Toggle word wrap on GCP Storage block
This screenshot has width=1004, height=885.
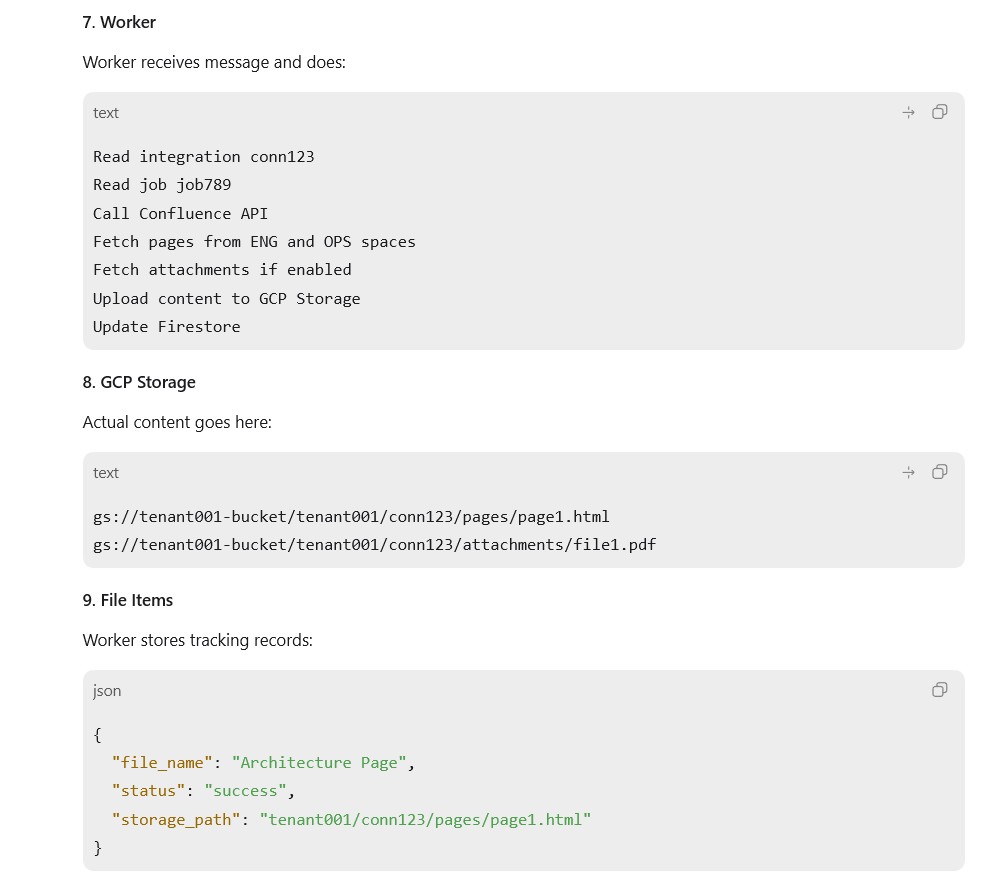[x=909, y=473]
